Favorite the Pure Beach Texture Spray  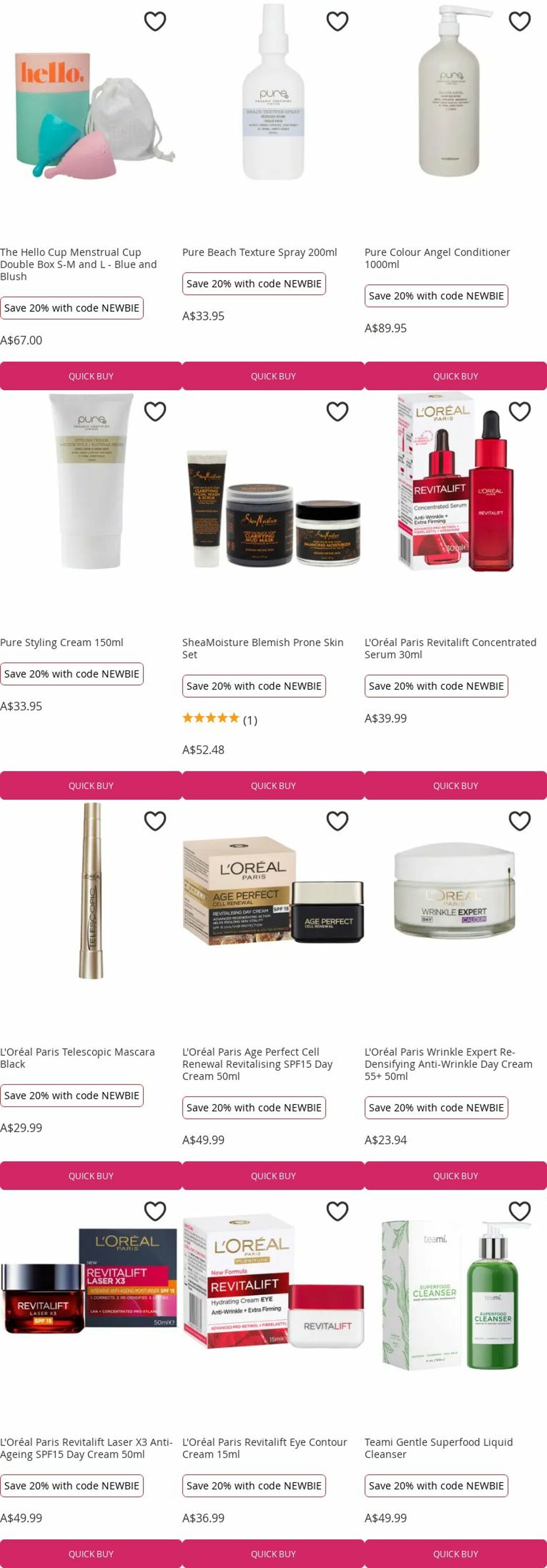(337, 21)
